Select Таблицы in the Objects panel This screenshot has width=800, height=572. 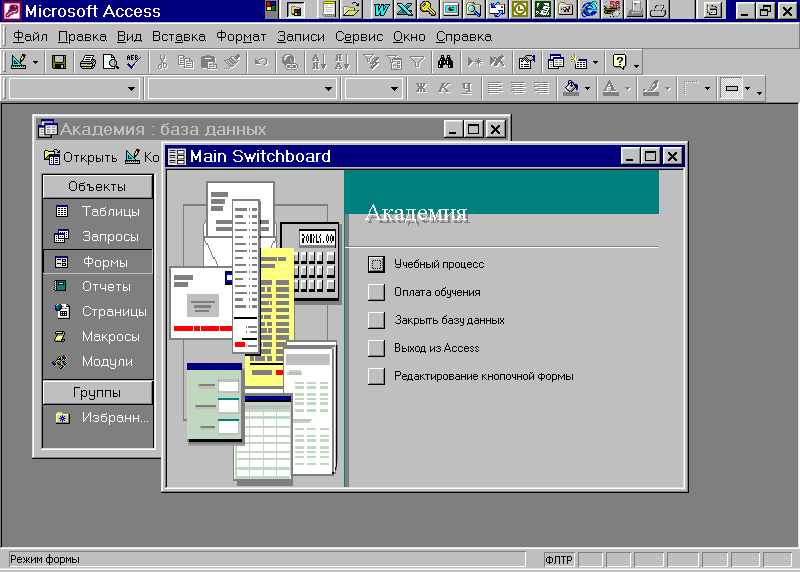pos(98,211)
